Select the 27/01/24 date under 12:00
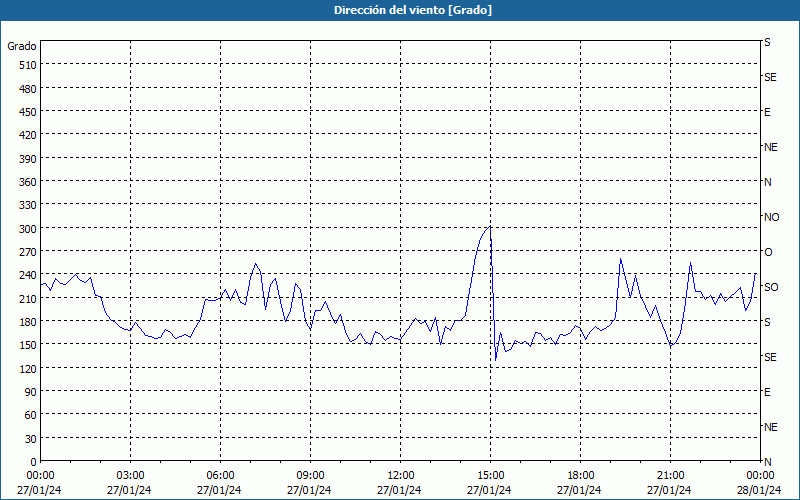The height and width of the screenshot is (500, 800). [399, 490]
